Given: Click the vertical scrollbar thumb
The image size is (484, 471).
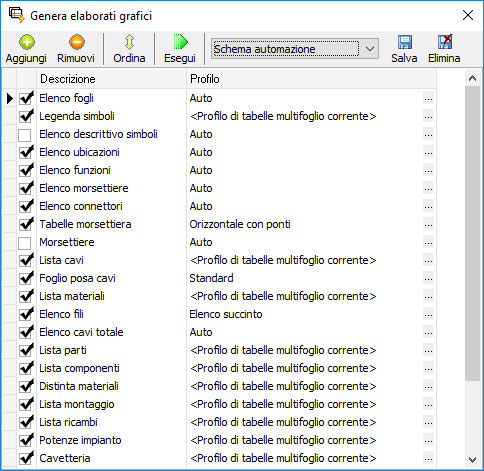Looking at the screenshot, I should click(472, 233).
